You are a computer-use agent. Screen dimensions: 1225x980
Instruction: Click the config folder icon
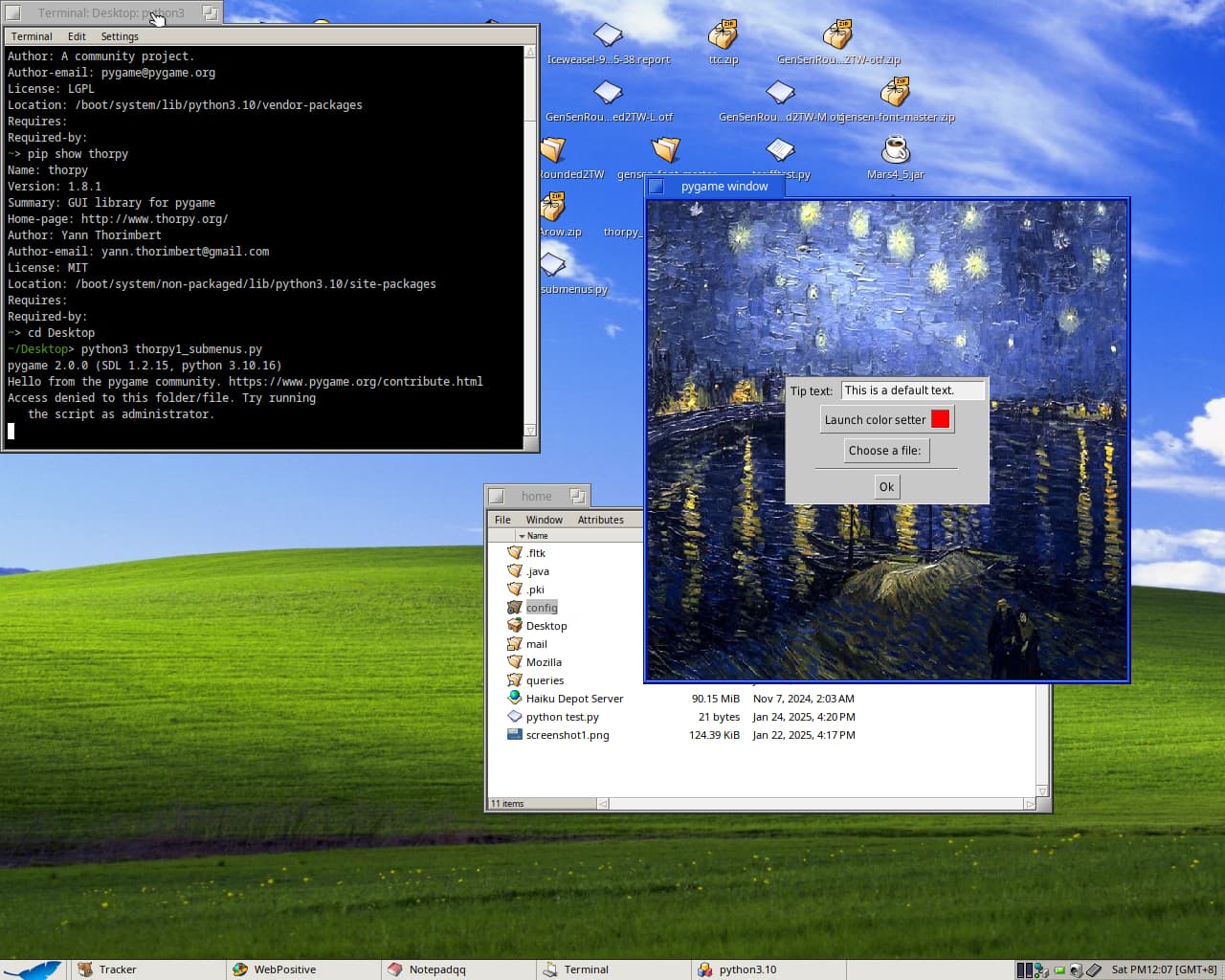coord(515,608)
